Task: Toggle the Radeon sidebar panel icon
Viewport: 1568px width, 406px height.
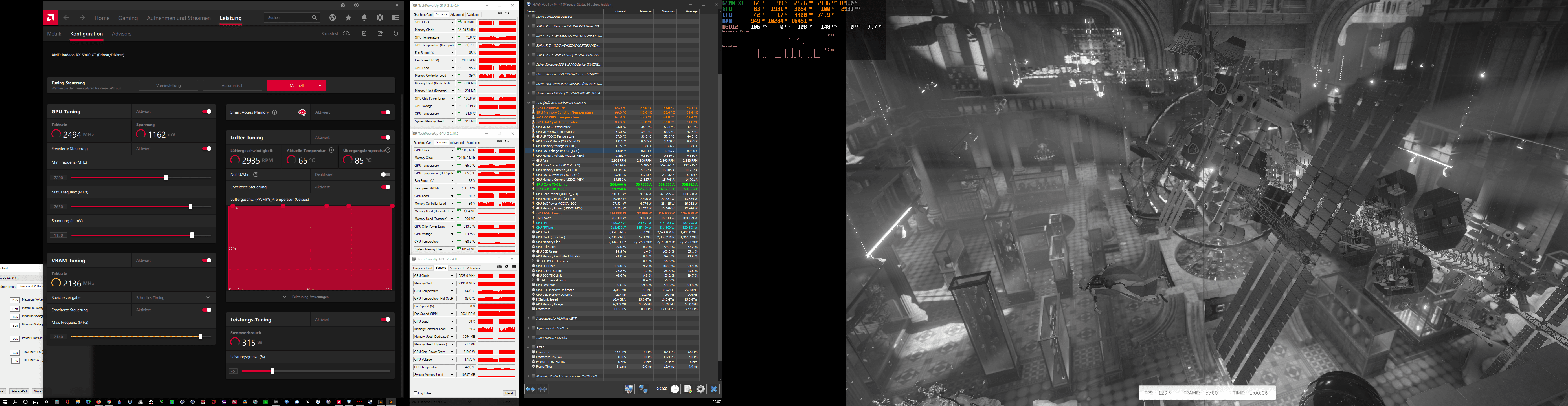Action: pyautogui.click(x=396, y=18)
